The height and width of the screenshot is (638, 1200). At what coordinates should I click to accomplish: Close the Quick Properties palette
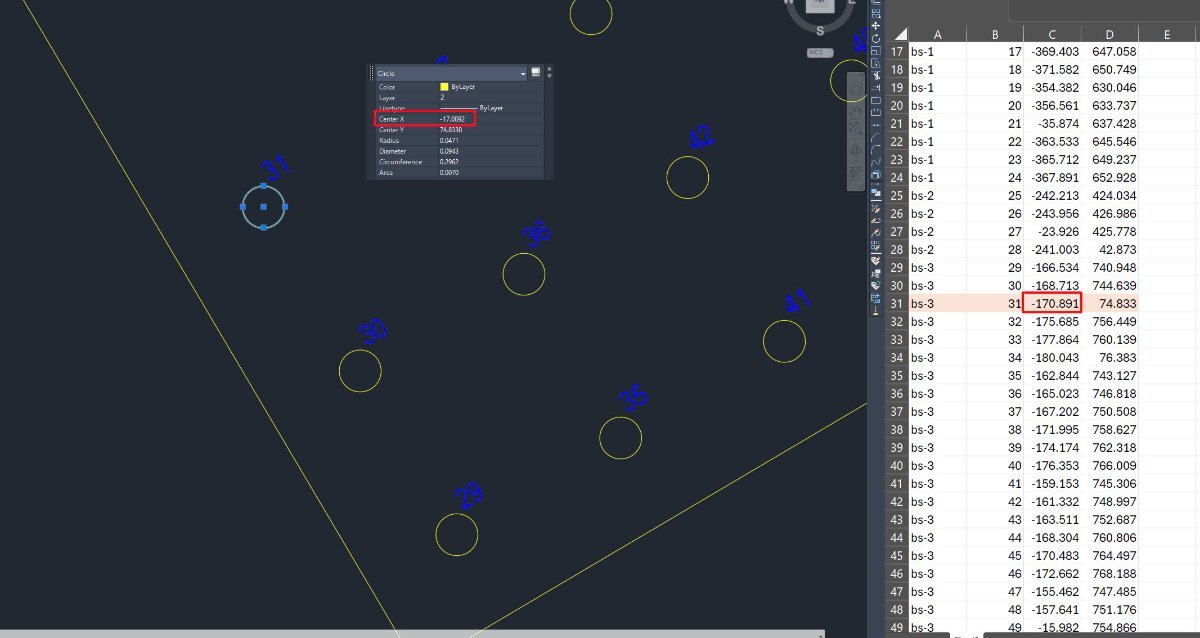(549, 69)
